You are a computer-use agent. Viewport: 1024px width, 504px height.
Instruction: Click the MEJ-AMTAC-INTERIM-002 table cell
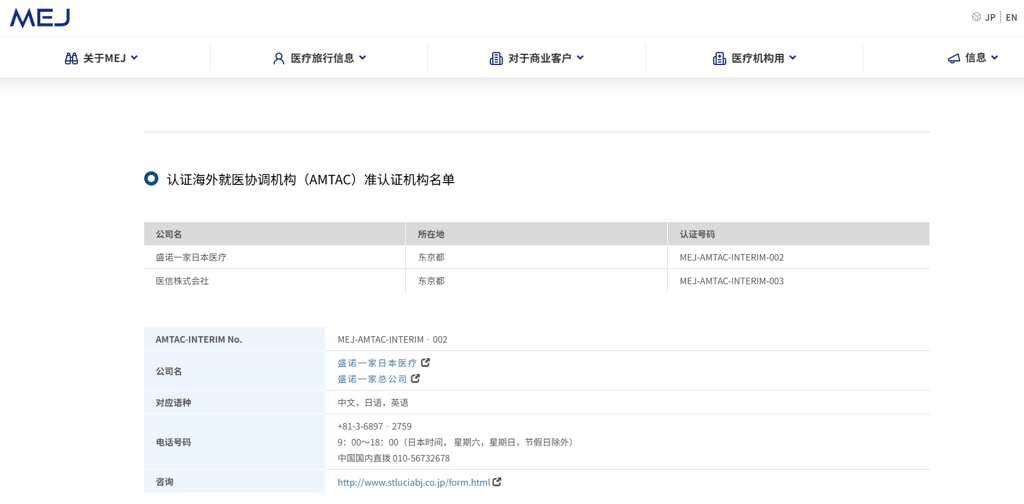coord(798,257)
